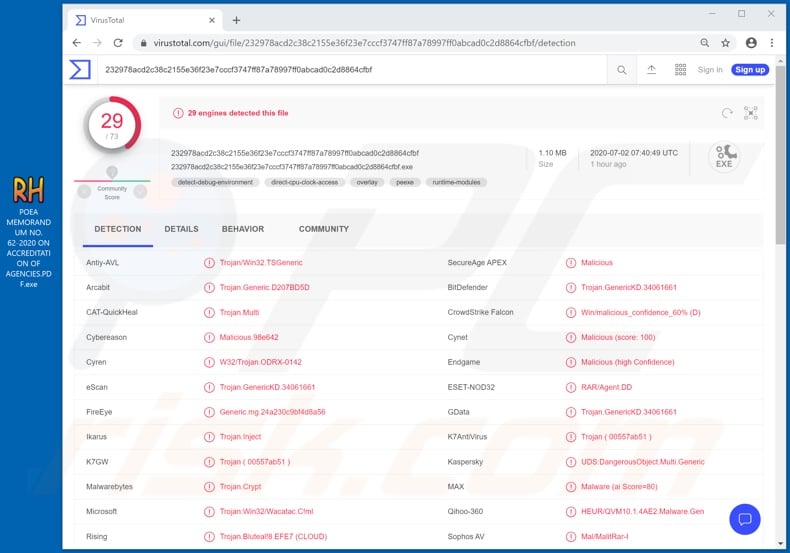This screenshot has width=790, height=553.
Task: Click the '29 engines detected this file' warning icon
Action: [178, 113]
